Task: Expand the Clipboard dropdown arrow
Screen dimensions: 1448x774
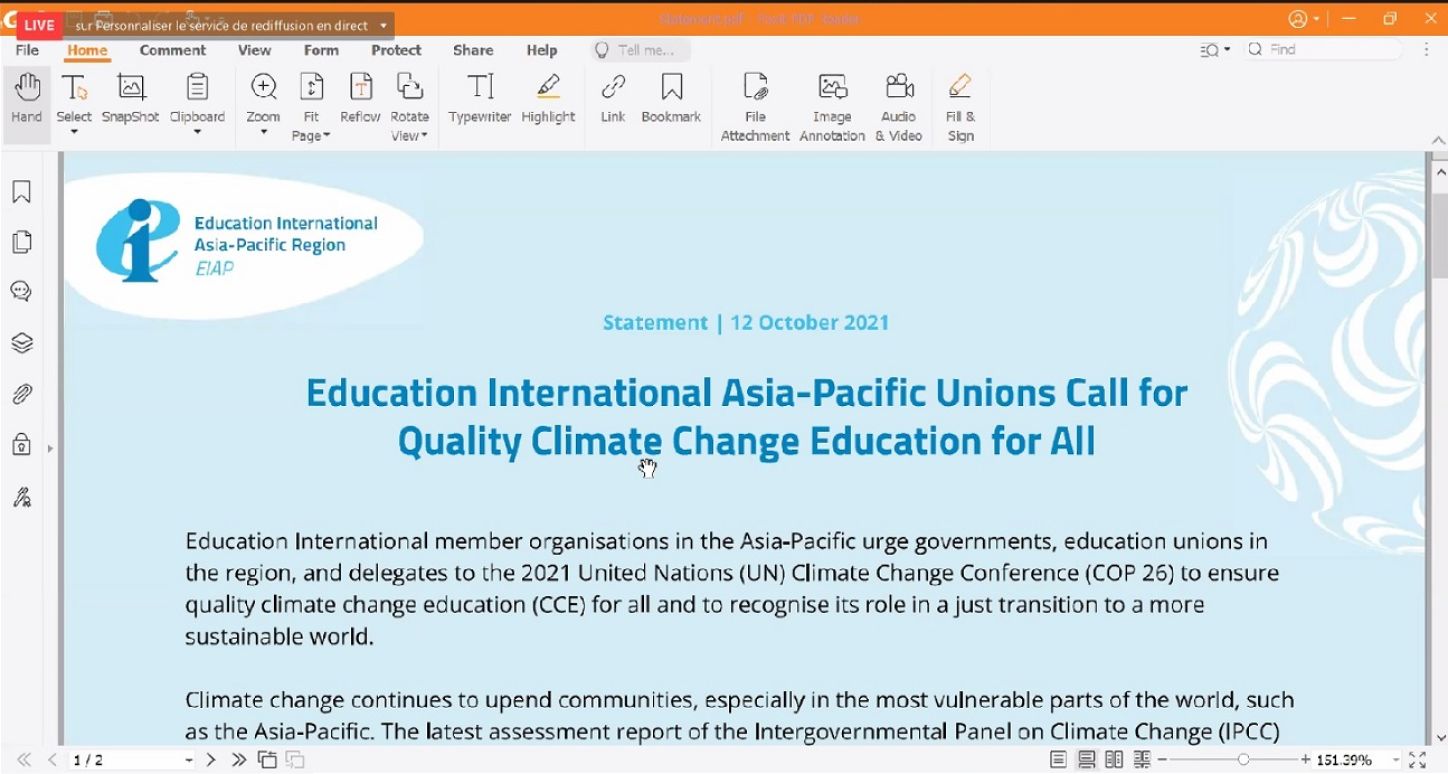Action: tap(197, 133)
